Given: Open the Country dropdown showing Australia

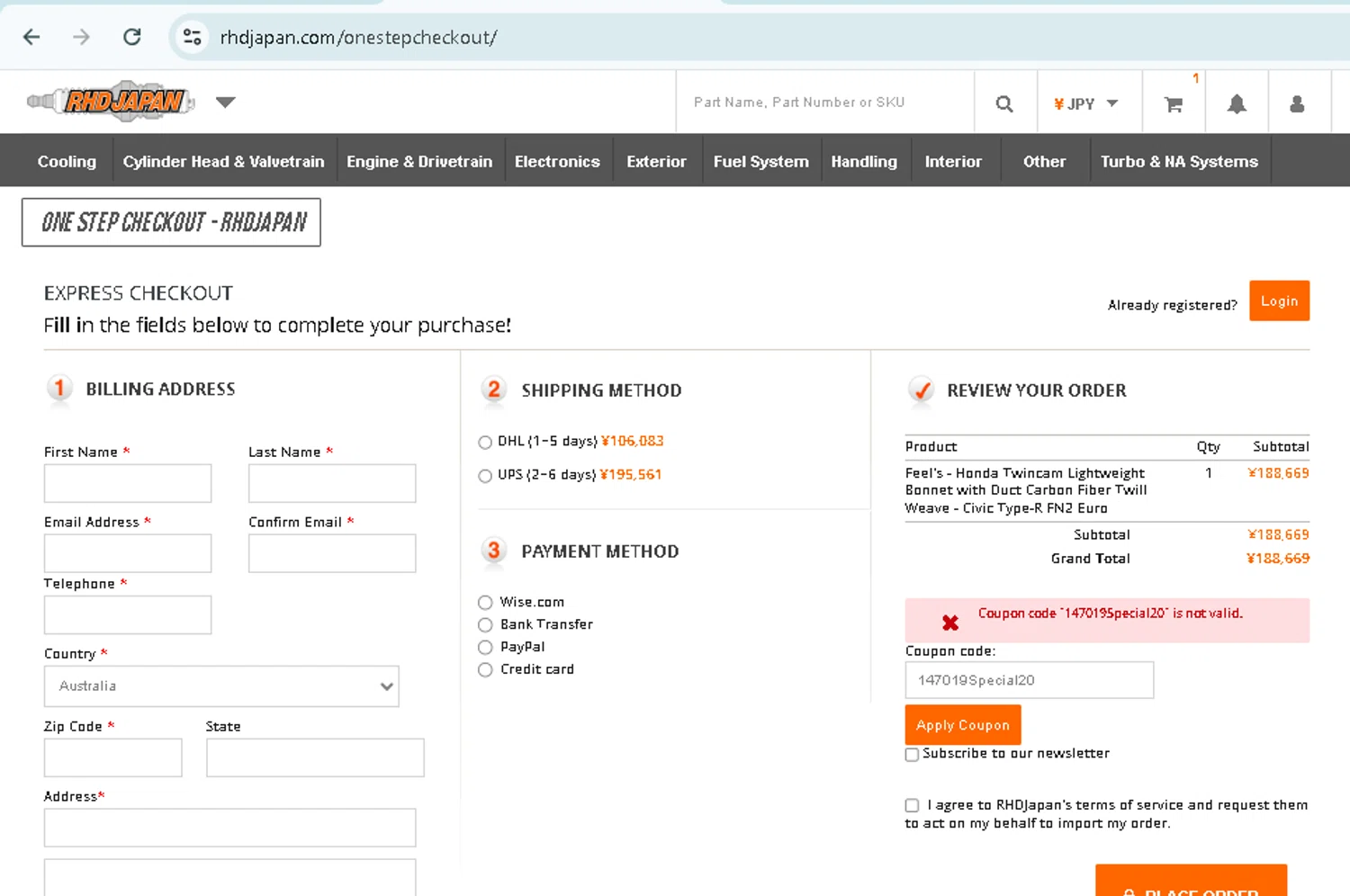Looking at the screenshot, I should click(221, 686).
